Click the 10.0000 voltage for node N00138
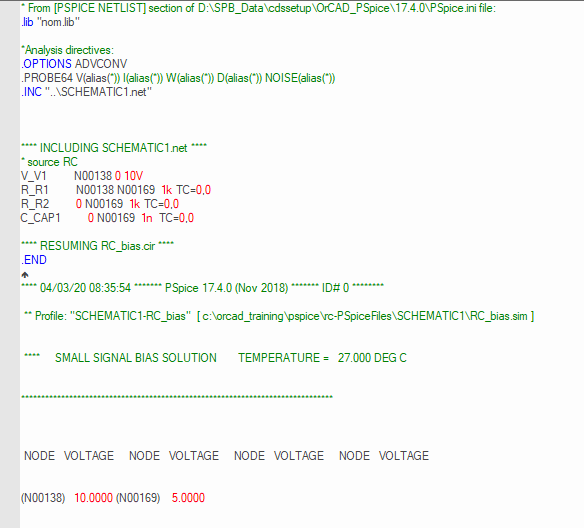 (x=93, y=498)
